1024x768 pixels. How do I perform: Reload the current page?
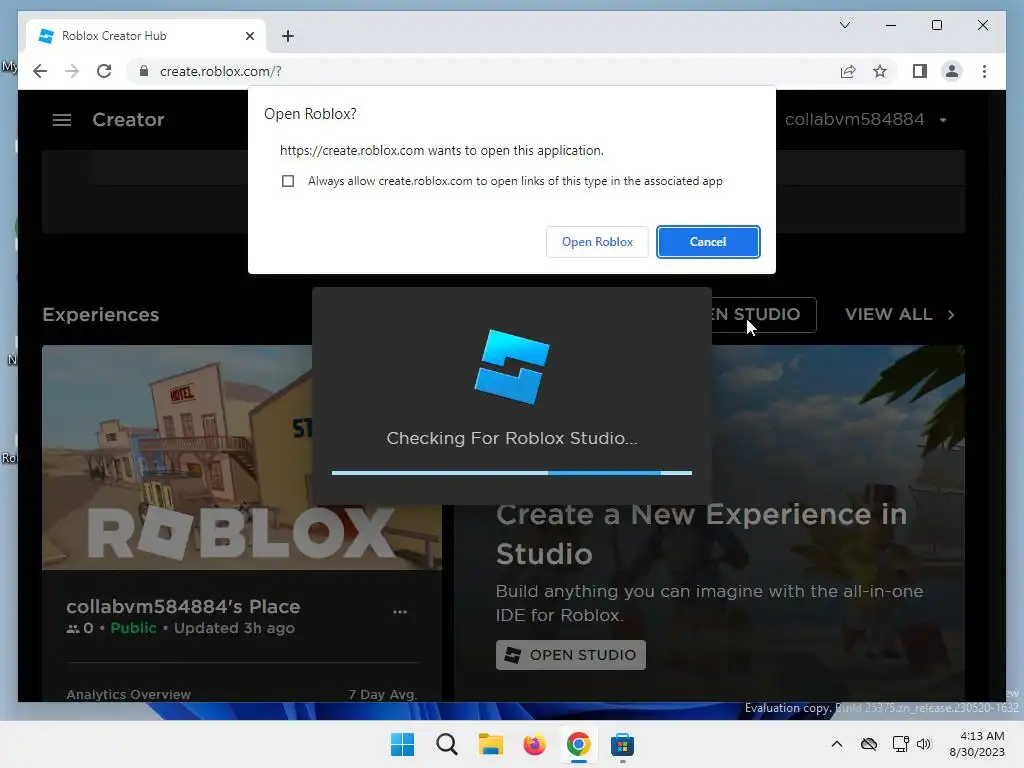point(104,71)
